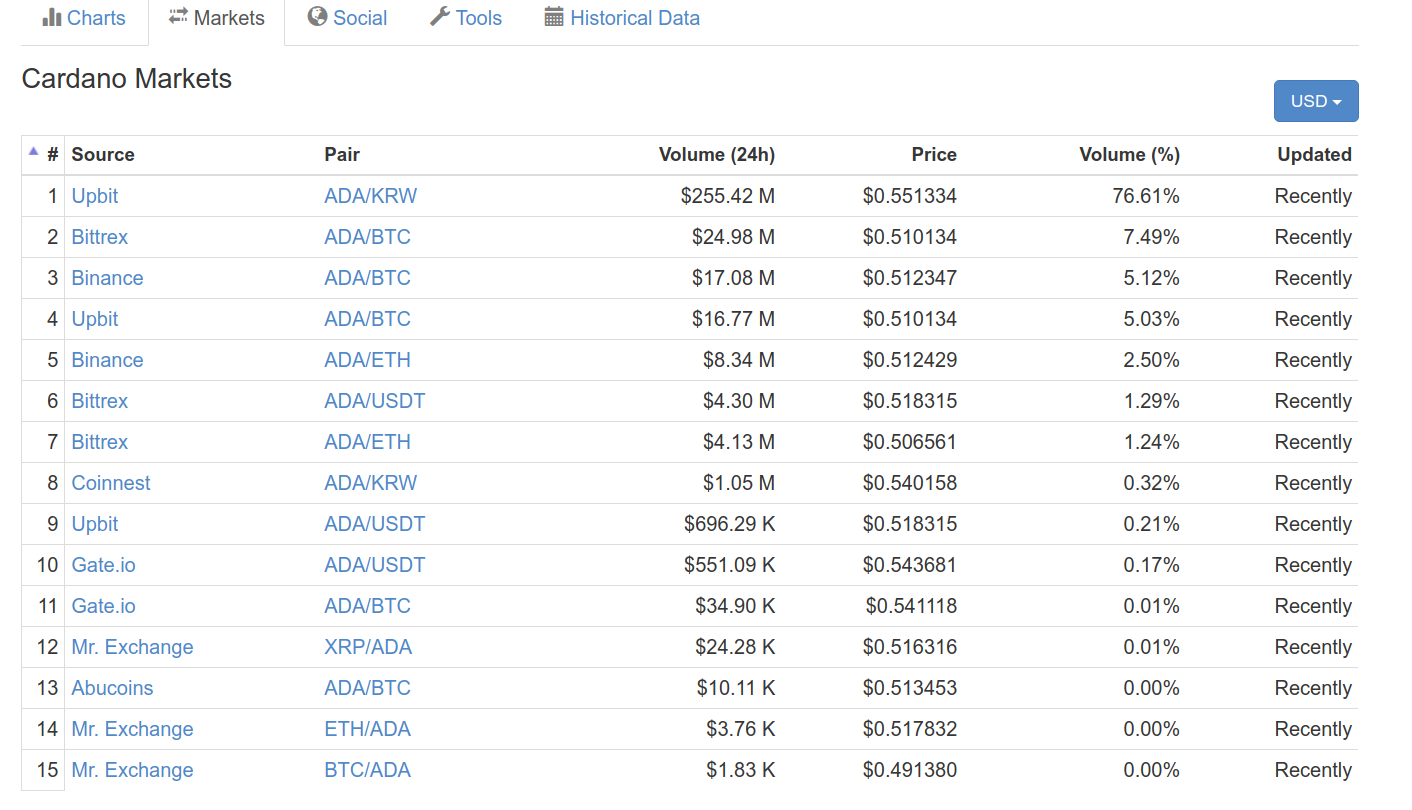Select the $255.42 M volume cell

[x=728, y=196]
